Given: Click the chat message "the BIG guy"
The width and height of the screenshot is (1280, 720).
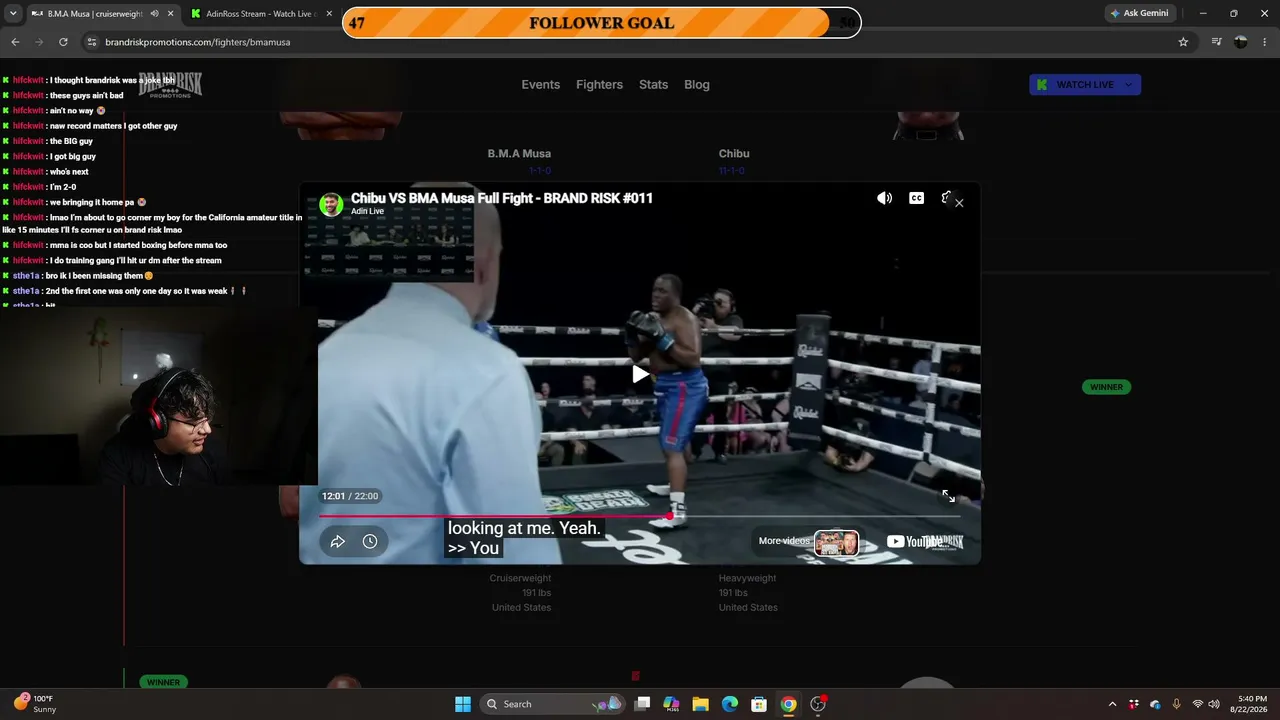Looking at the screenshot, I should [x=71, y=142].
